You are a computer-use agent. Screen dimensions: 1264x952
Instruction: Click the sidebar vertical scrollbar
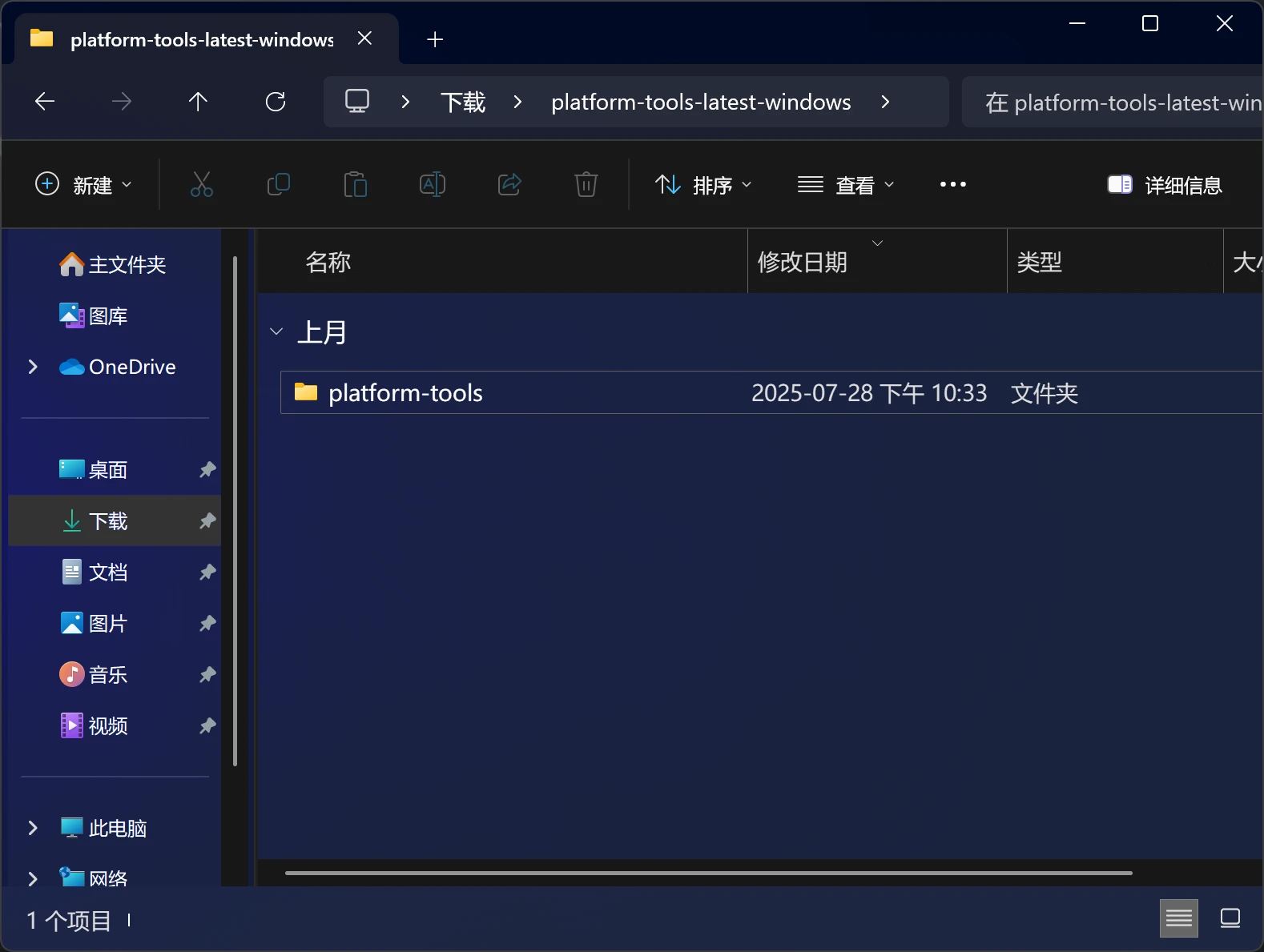(235, 511)
